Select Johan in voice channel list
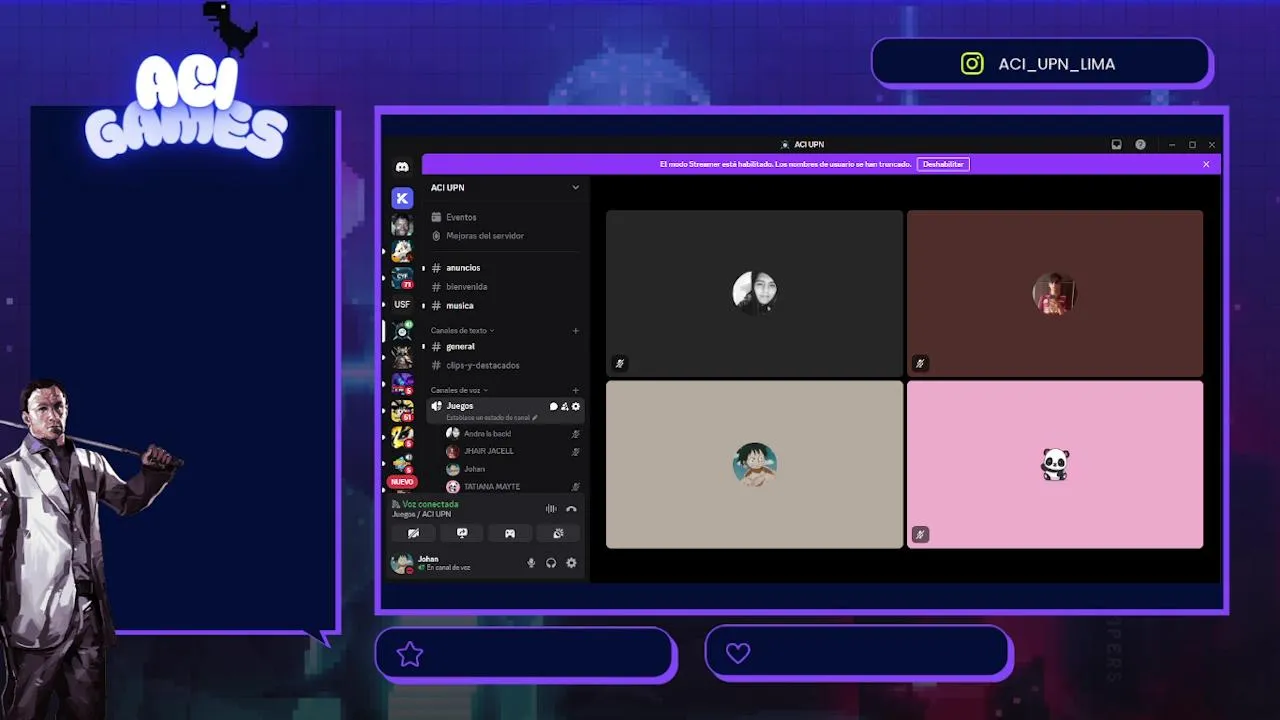The height and width of the screenshot is (720, 1280). pos(510,469)
